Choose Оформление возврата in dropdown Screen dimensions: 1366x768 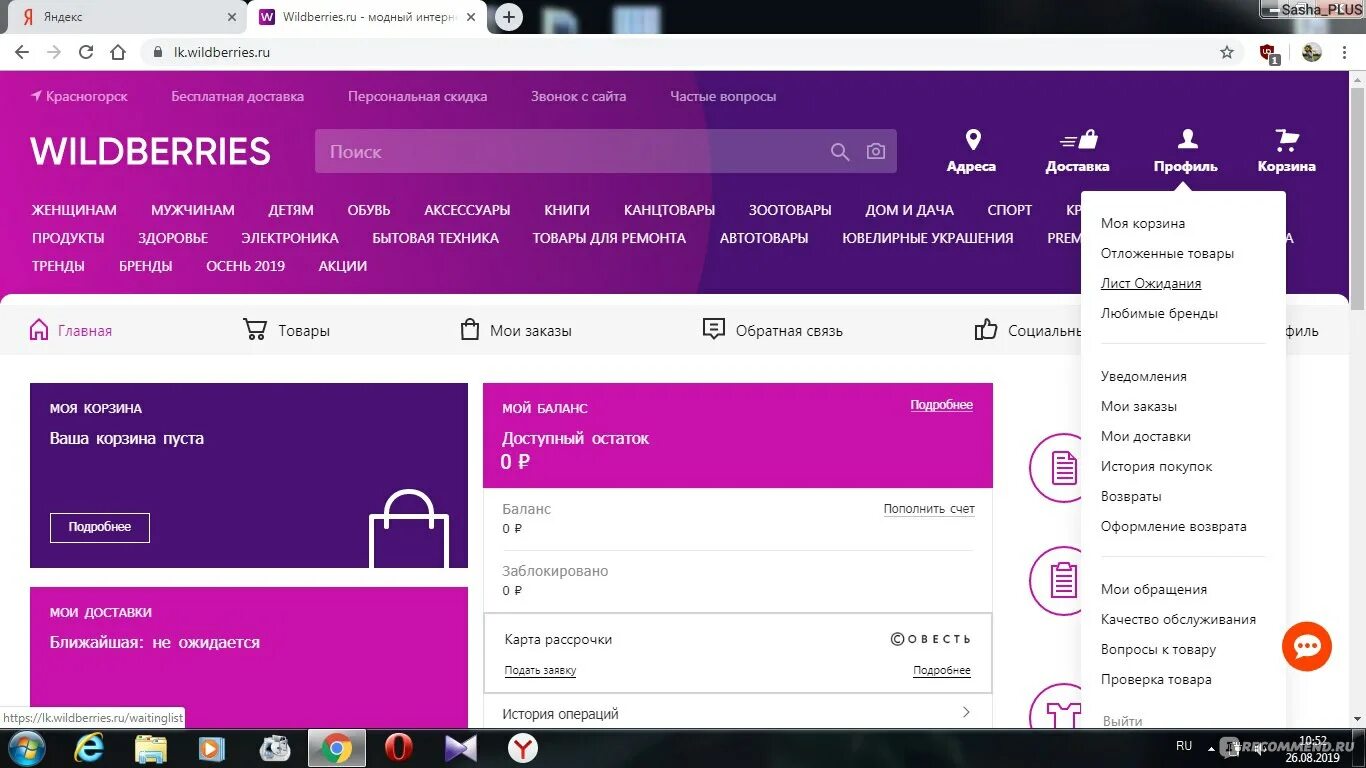point(1174,526)
